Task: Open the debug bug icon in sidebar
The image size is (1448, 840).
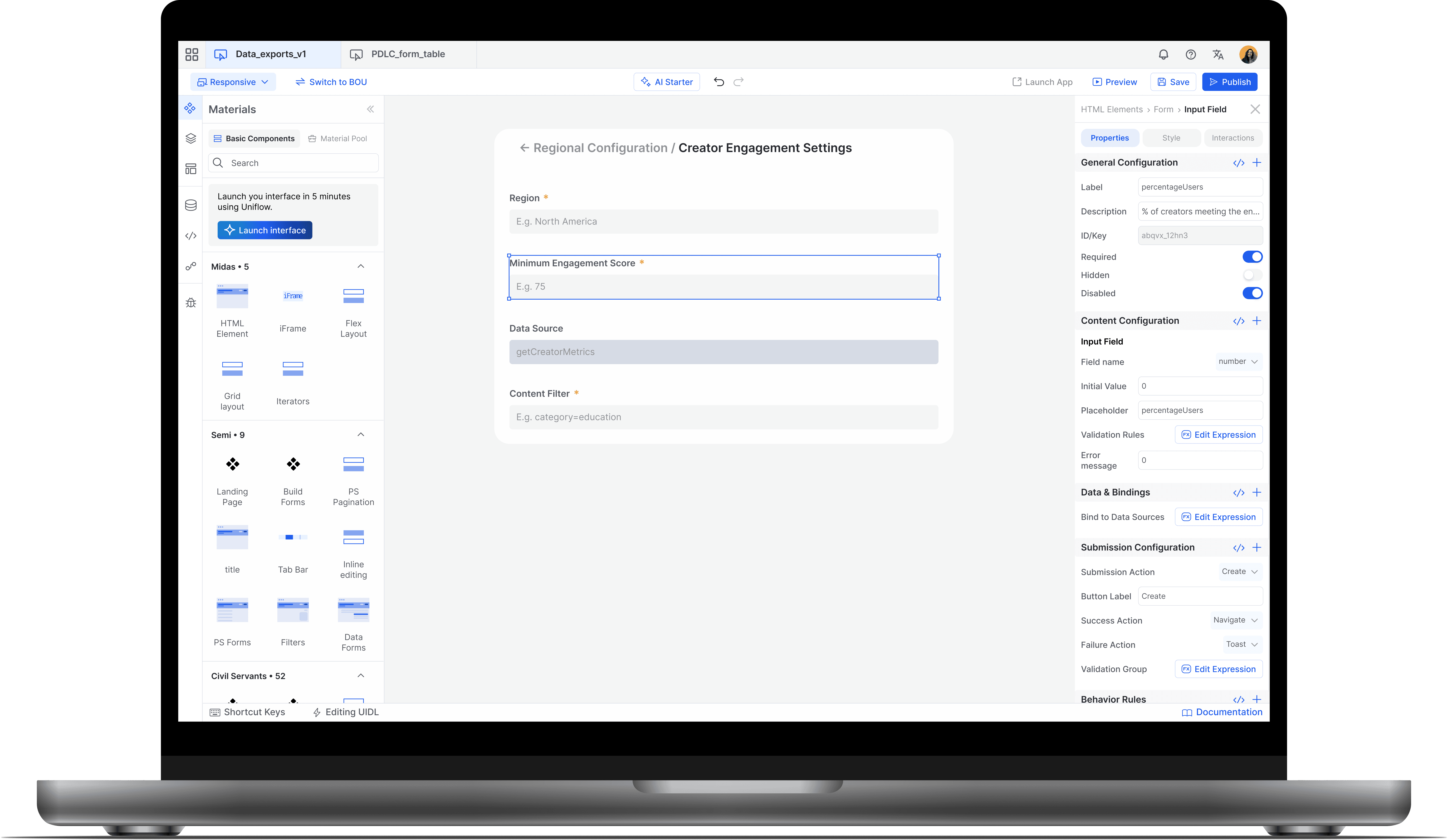Action: coord(191,303)
